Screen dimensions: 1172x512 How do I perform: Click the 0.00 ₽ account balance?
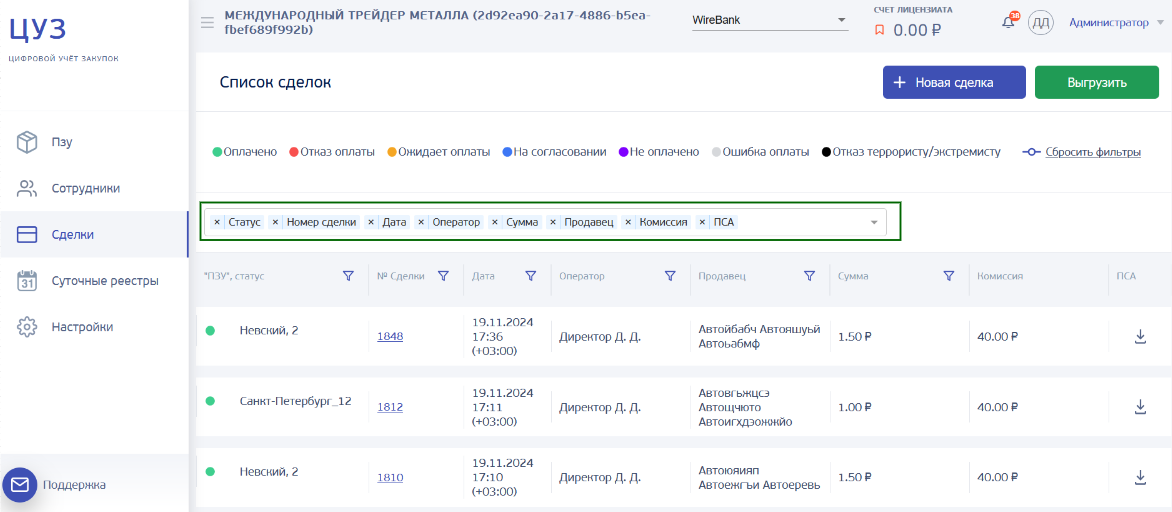pos(916,31)
